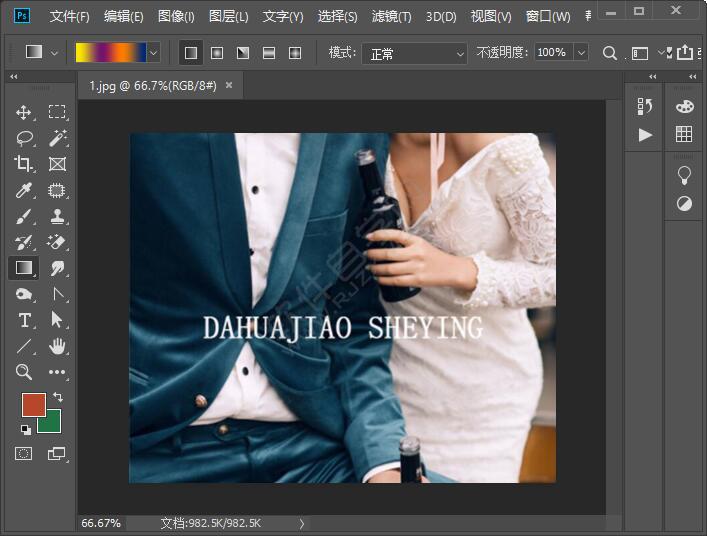
Task: Select the Horizontal Type tool
Action: coord(24,320)
